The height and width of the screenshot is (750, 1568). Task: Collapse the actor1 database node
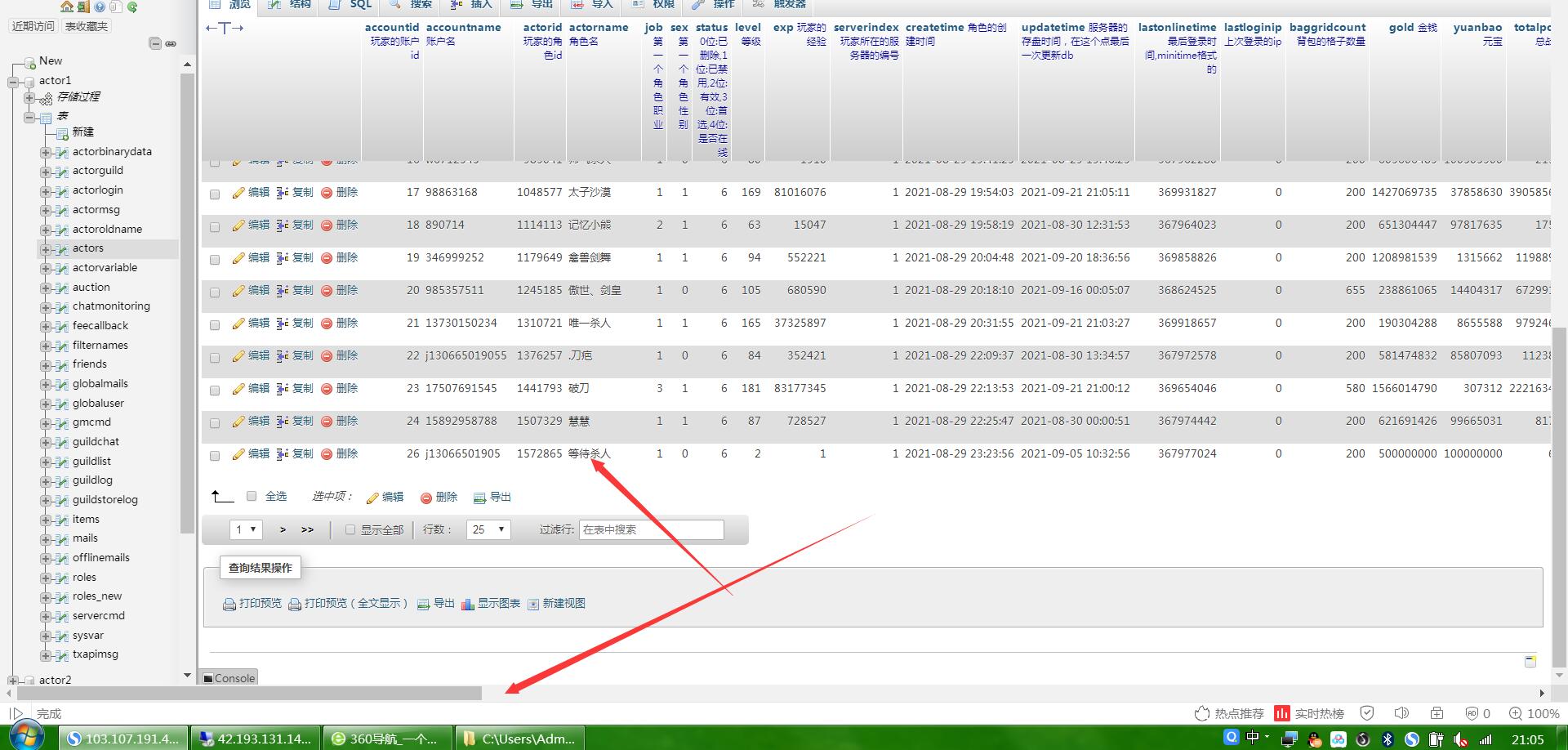coord(13,82)
